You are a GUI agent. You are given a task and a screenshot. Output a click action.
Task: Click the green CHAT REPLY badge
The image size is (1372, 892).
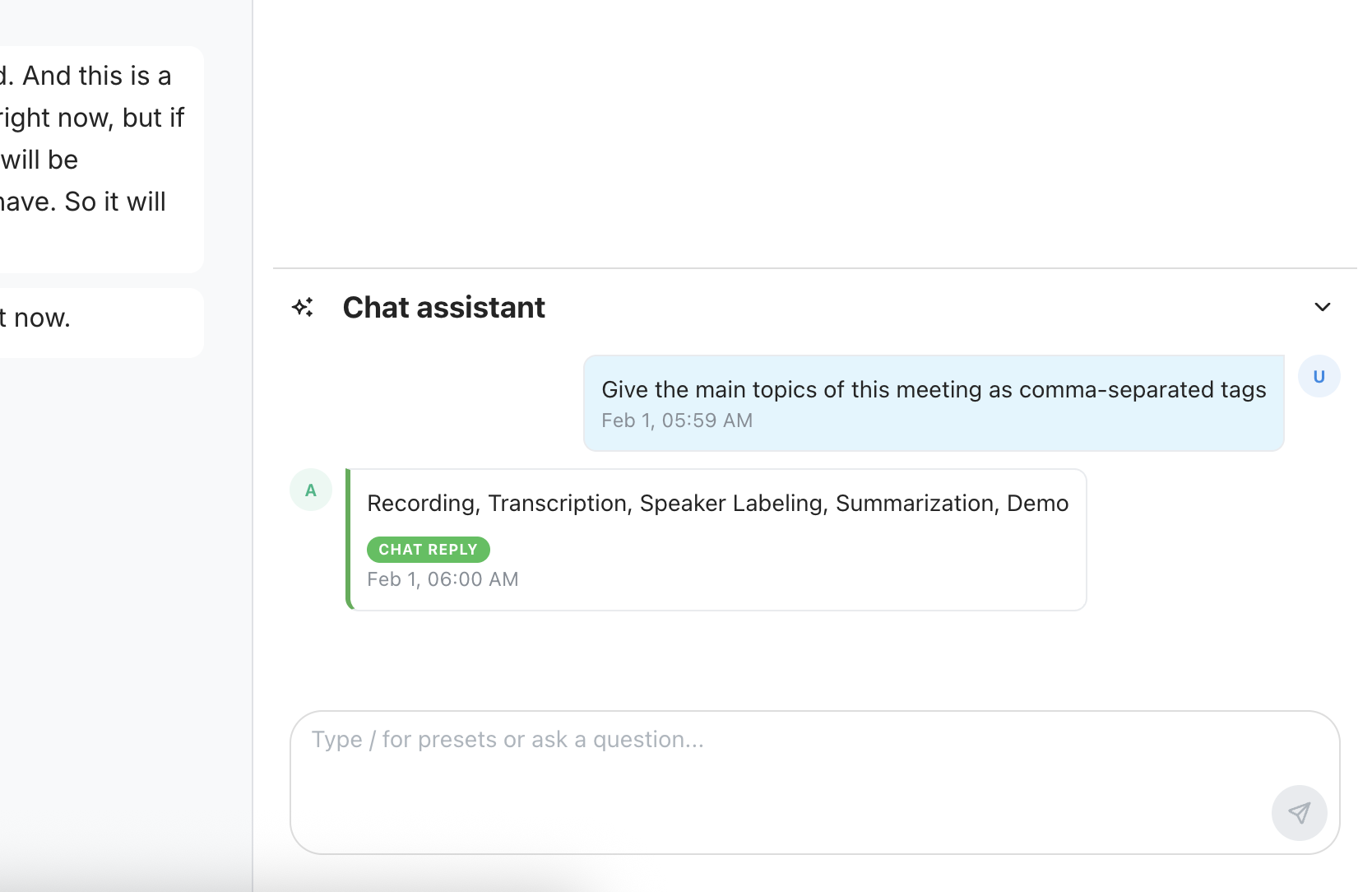(x=428, y=550)
